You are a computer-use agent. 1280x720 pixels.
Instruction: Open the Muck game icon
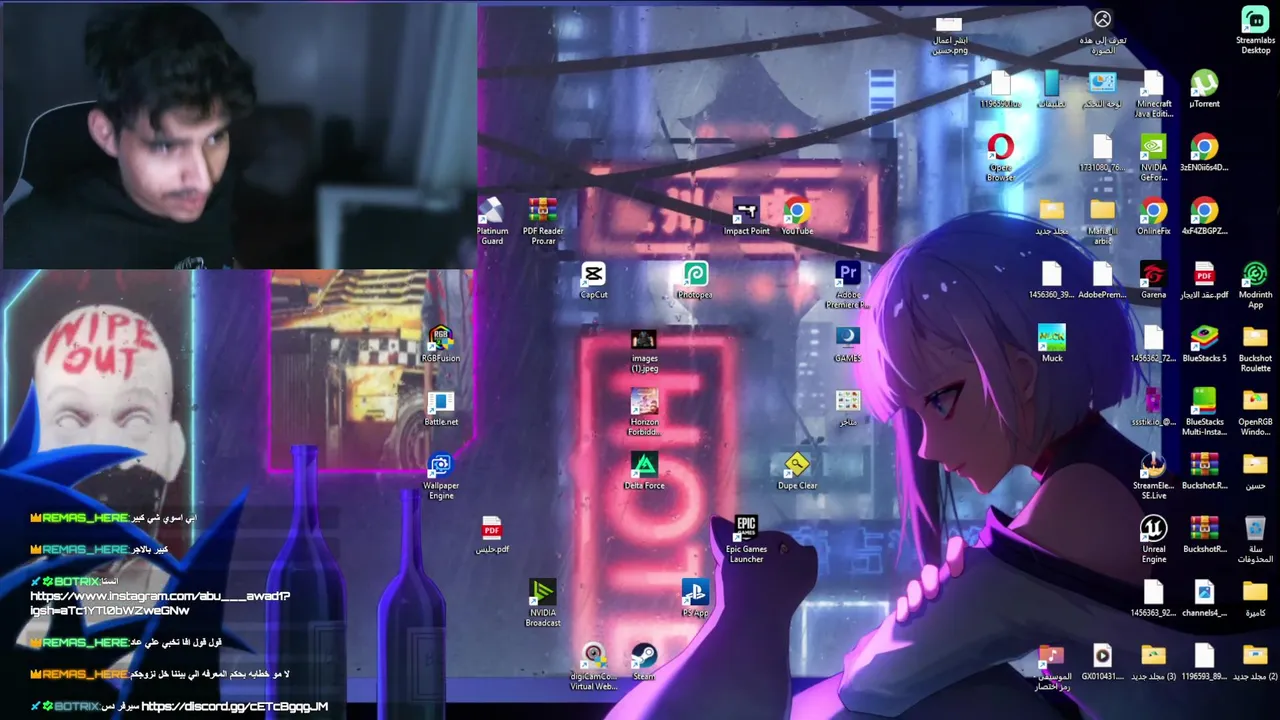click(1051, 344)
